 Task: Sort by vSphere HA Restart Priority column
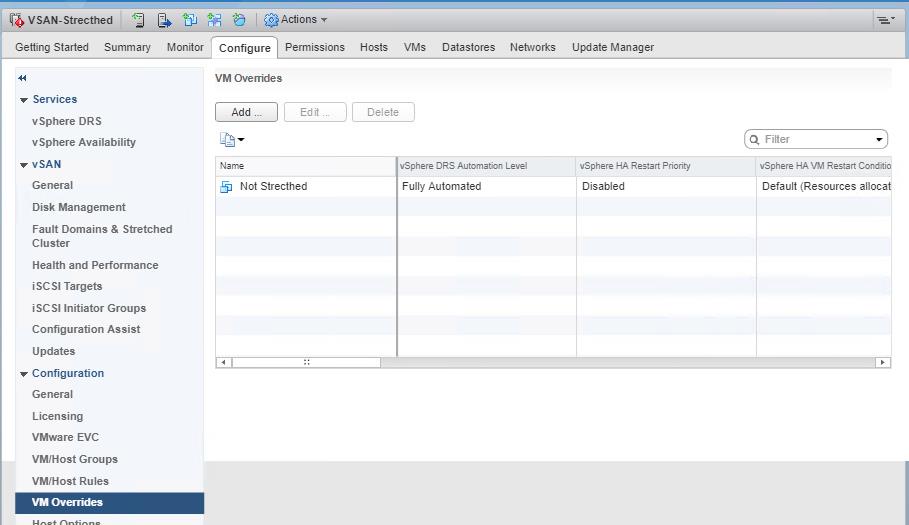click(666, 166)
